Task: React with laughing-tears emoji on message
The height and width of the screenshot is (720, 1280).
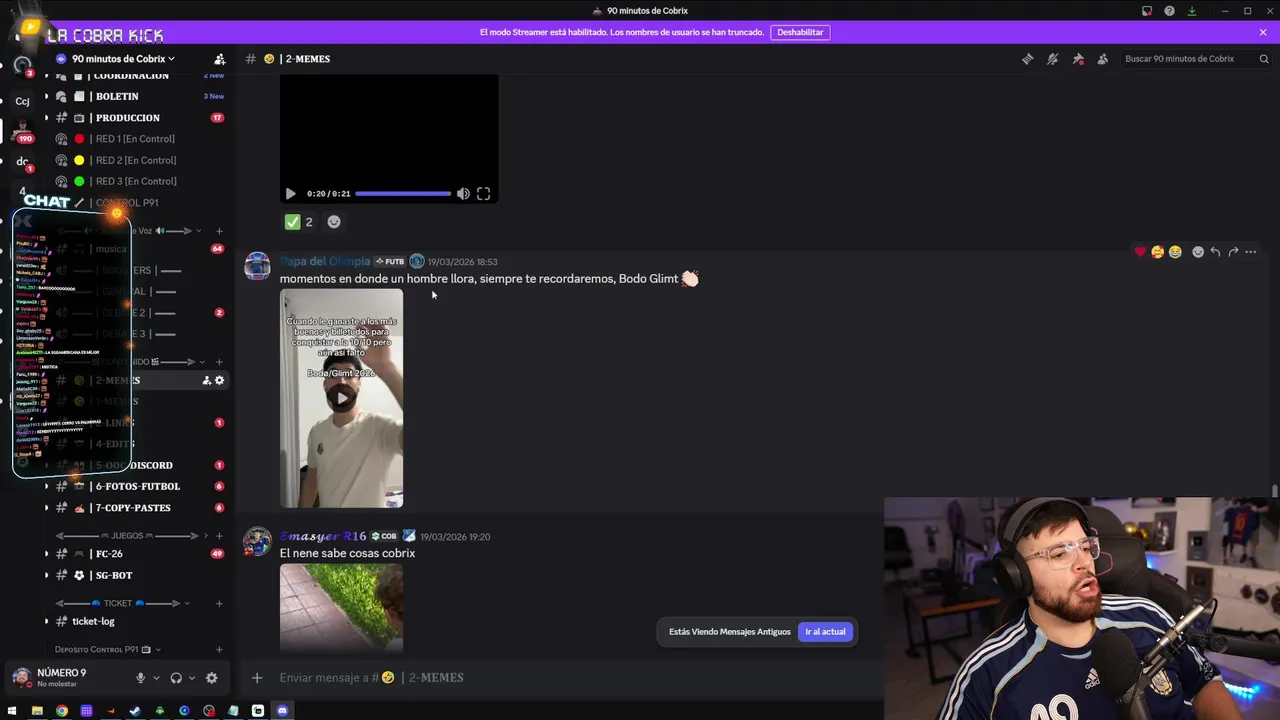Action: click(1175, 252)
